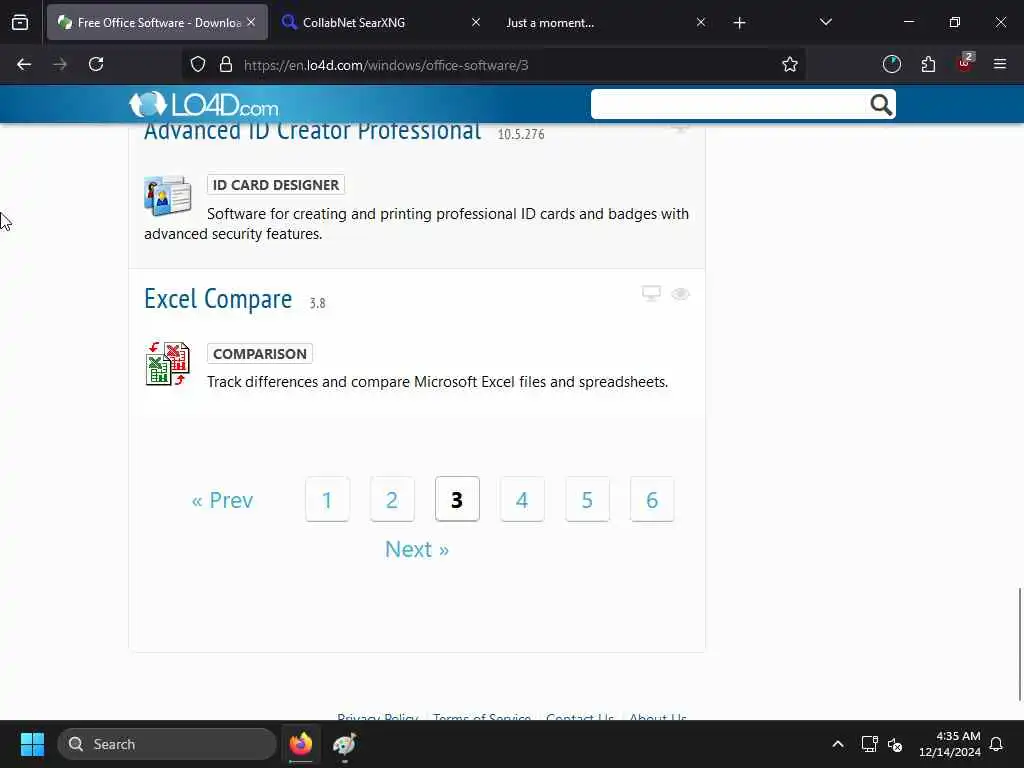
Task: Click the page vertical scrollbar thumb
Action: tap(1020, 643)
